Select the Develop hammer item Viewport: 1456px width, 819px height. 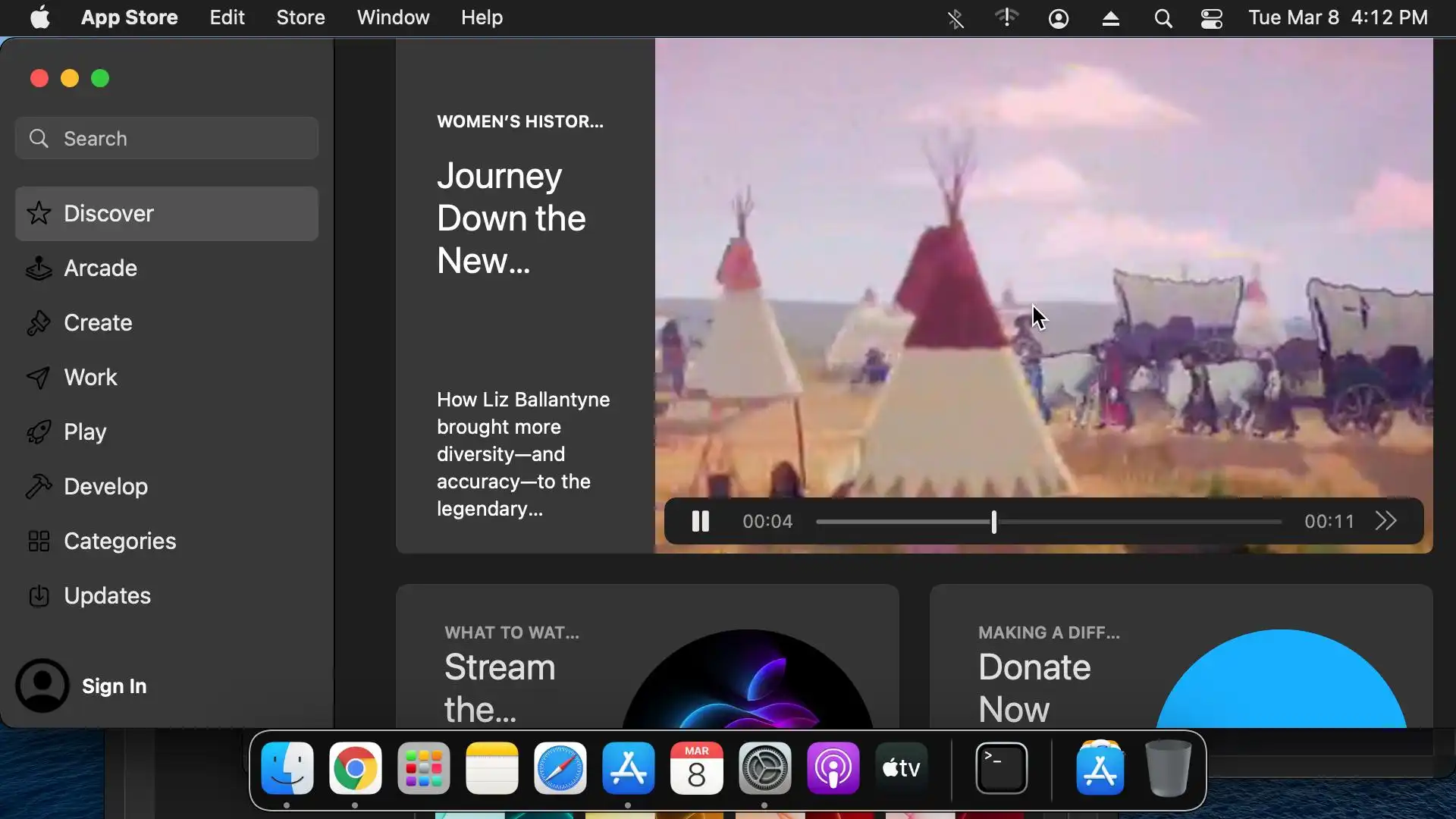pos(105,487)
